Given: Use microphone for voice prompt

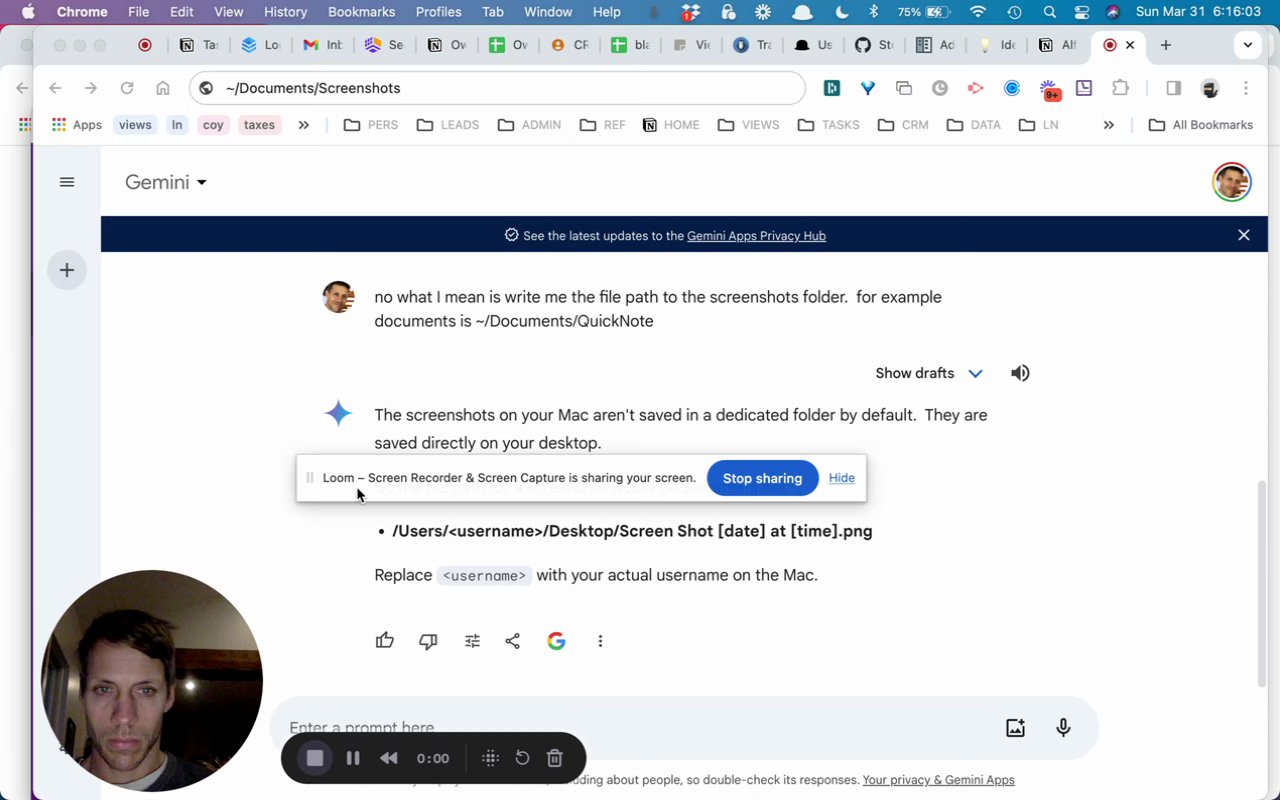Looking at the screenshot, I should click(1064, 728).
